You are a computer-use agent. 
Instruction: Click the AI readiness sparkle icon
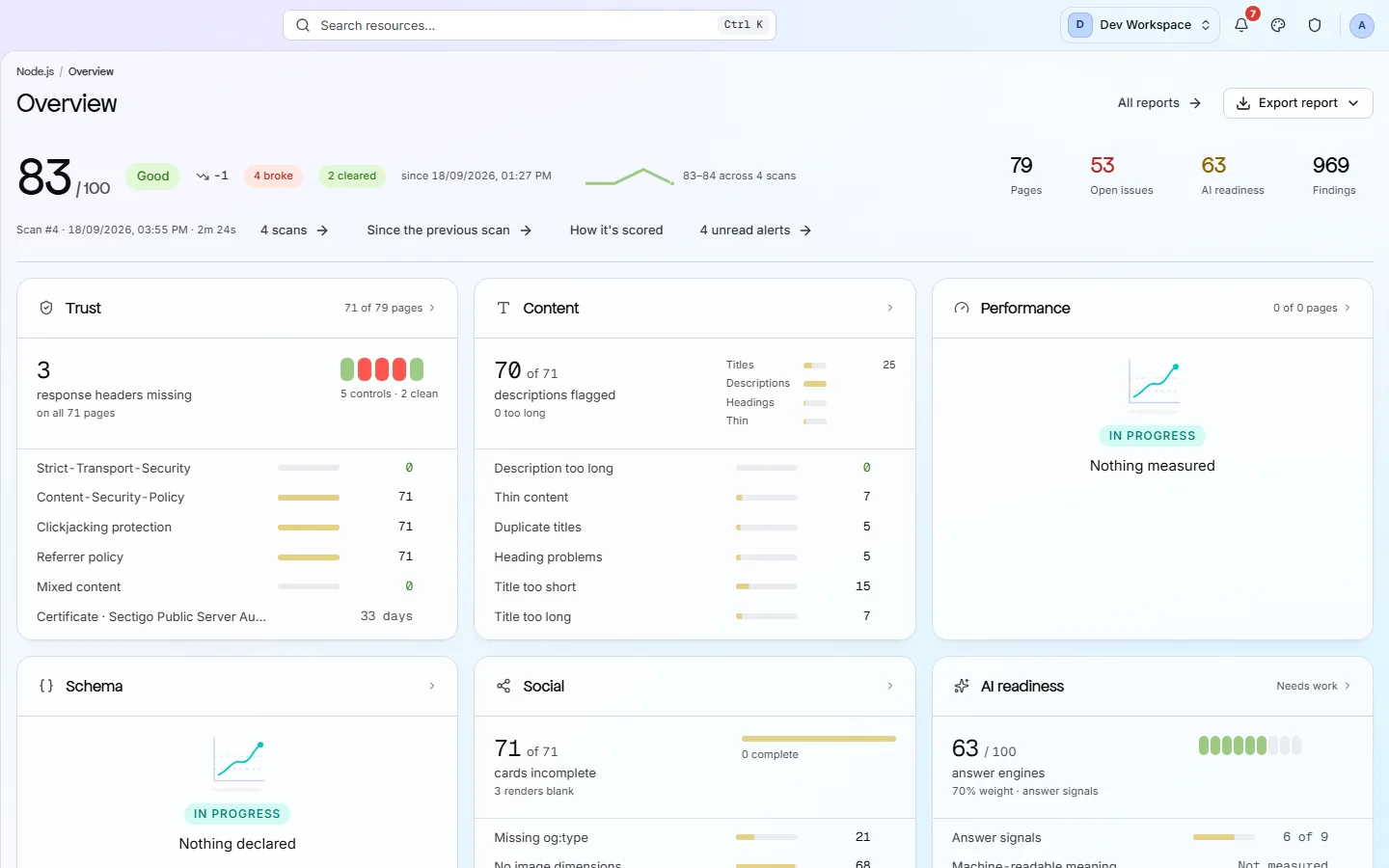pos(962,686)
